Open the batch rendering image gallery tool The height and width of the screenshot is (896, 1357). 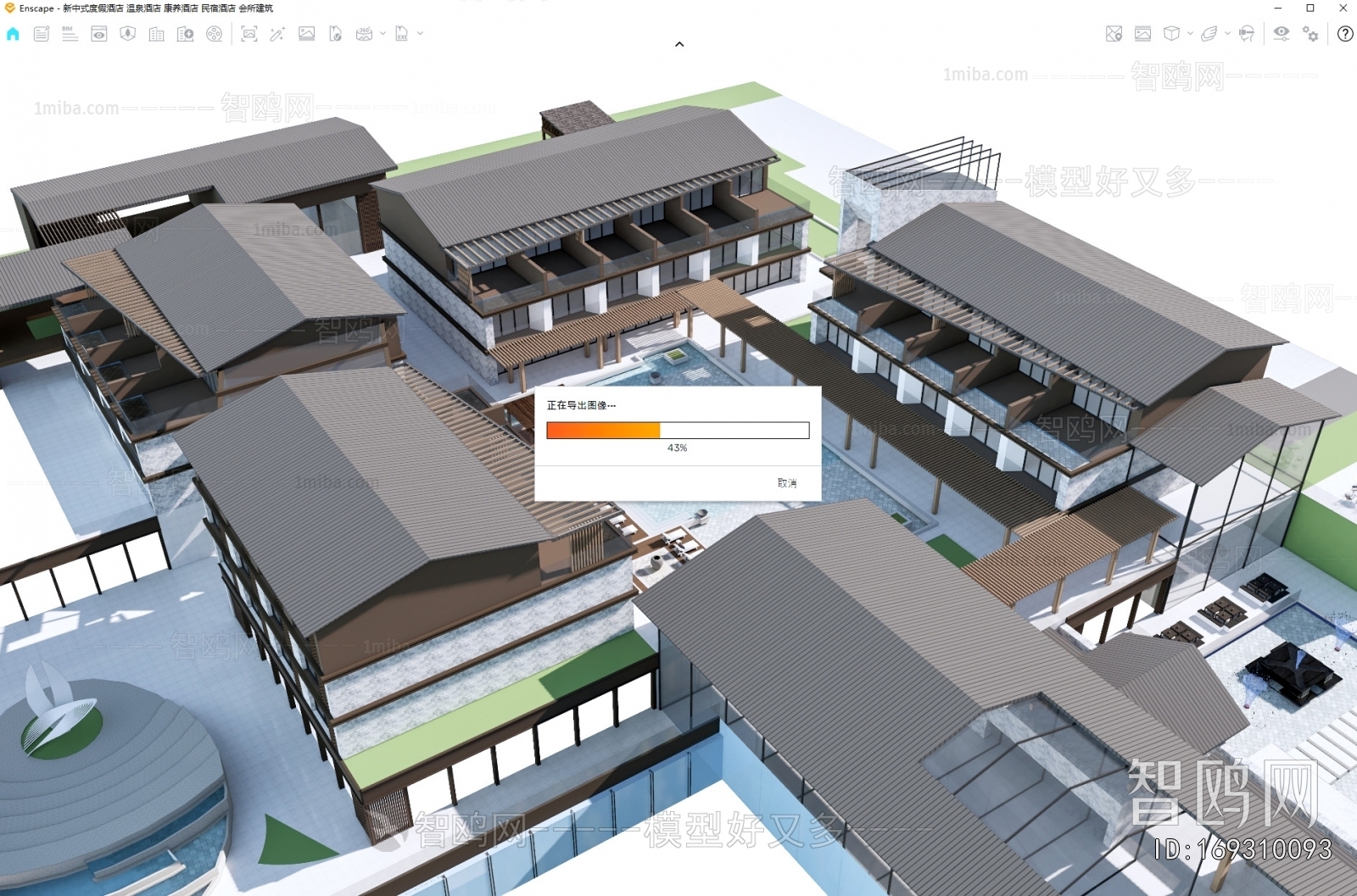(307, 34)
